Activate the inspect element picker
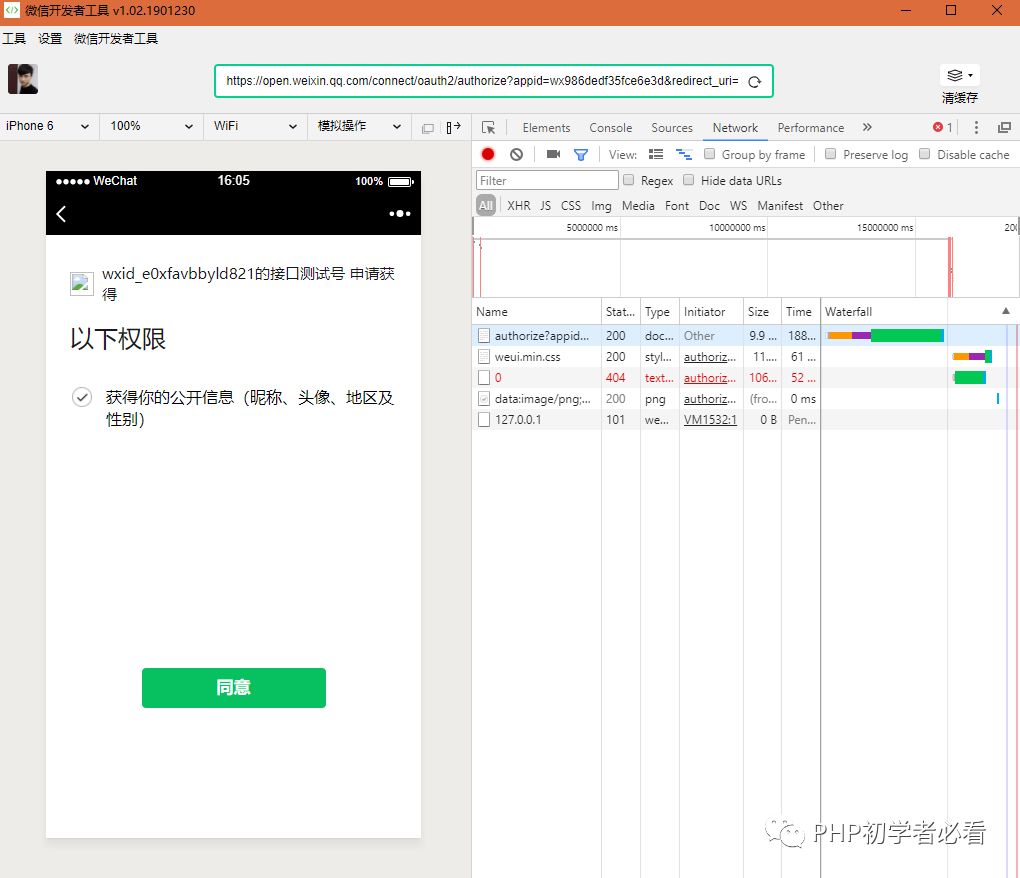Viewport: 1020px width, 878px height. click(489, 128)
